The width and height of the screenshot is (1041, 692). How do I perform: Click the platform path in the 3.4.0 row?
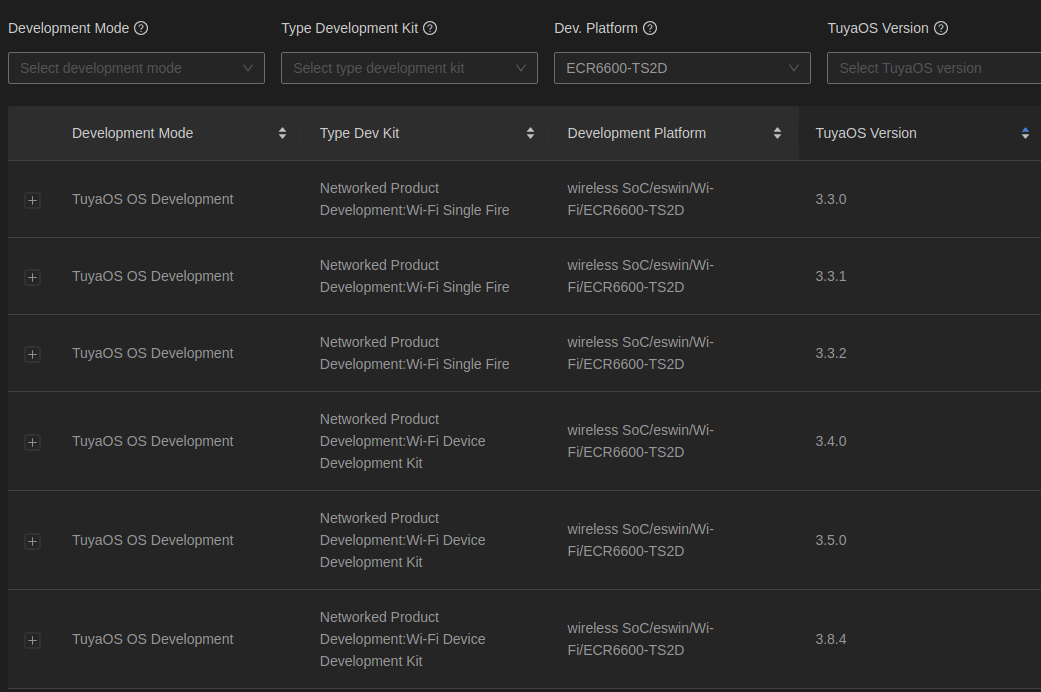pos(640,441)
